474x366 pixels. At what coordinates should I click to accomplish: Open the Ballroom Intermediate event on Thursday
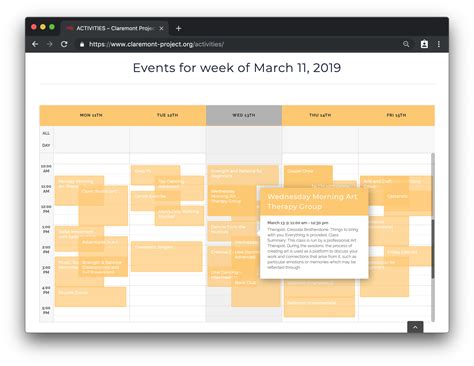coord(319,306)
